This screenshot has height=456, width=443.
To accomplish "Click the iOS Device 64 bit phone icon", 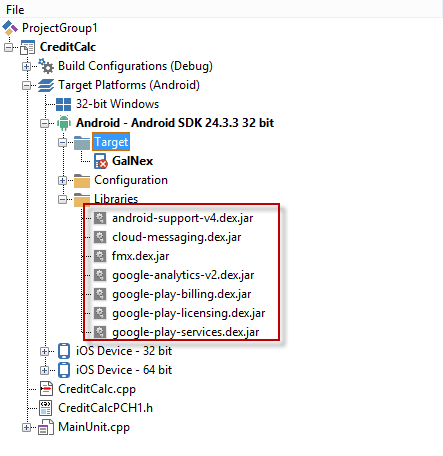I will pos(64,370).
